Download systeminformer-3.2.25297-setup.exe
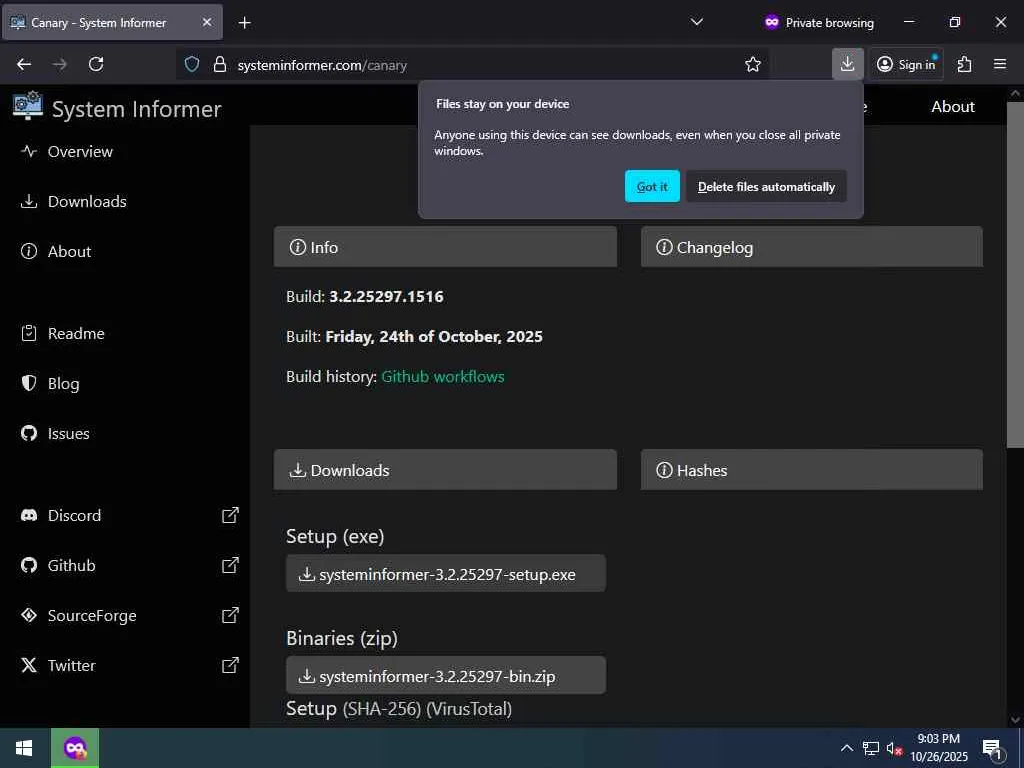 [x=446, y=573]
